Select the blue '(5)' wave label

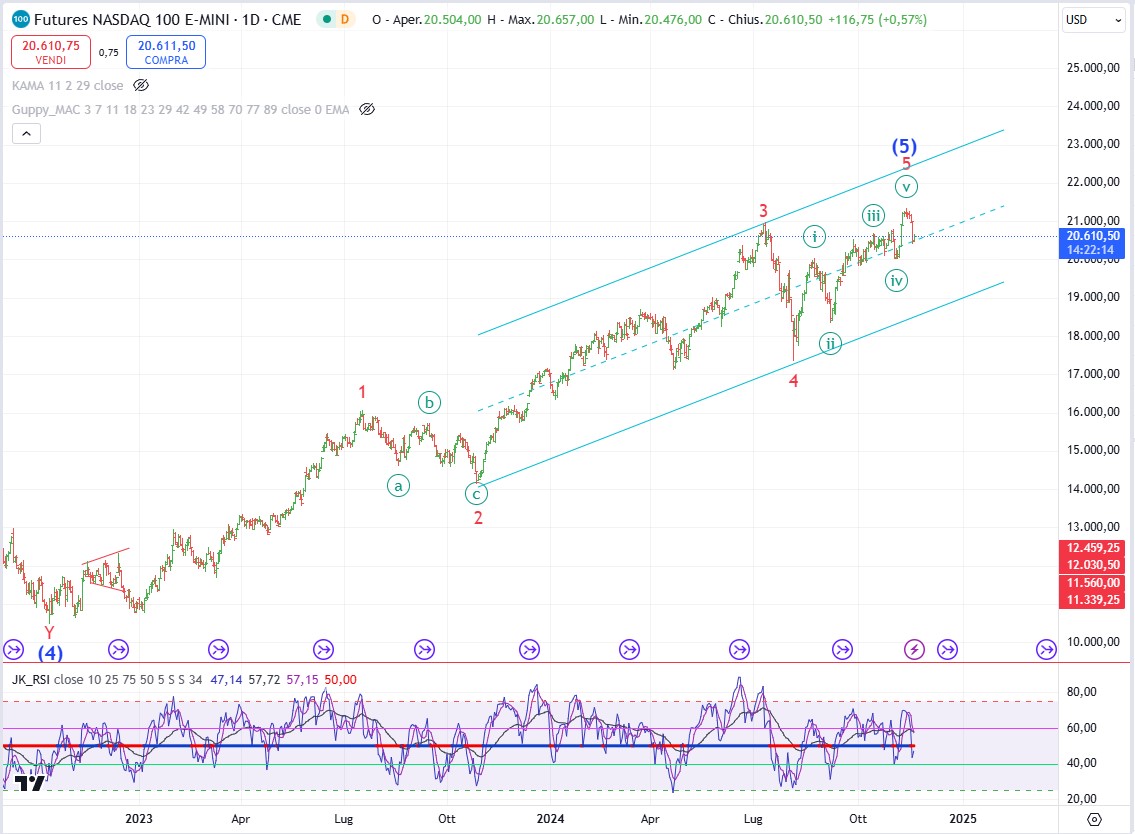904,146
